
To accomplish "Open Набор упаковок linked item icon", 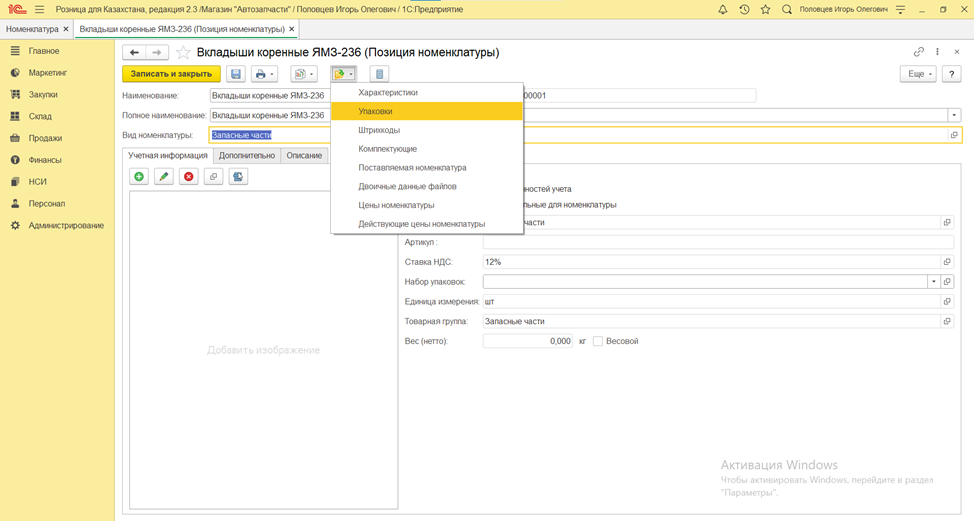I will 947,282.
